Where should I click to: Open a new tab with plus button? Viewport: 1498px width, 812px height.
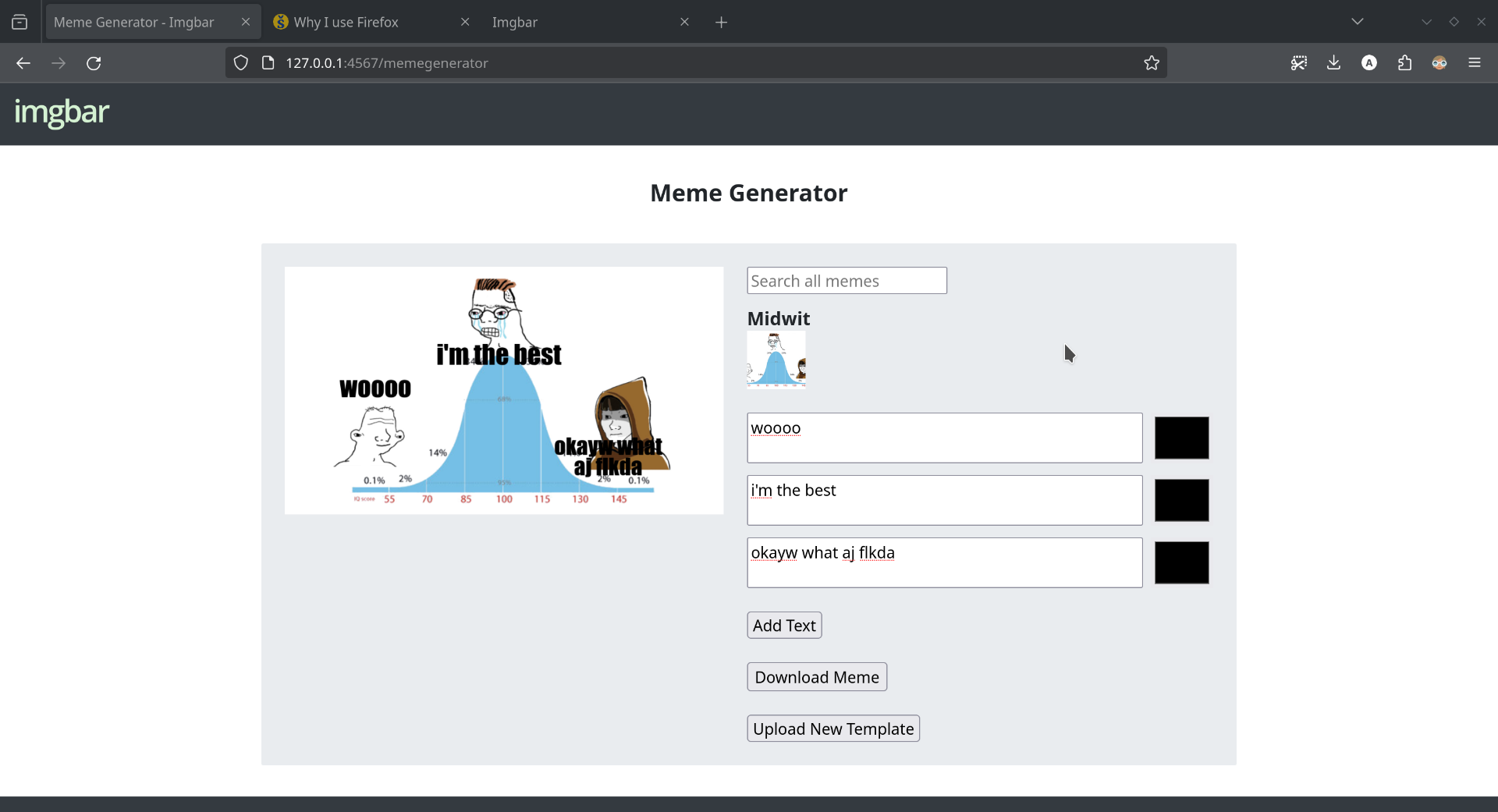[722, 22]
